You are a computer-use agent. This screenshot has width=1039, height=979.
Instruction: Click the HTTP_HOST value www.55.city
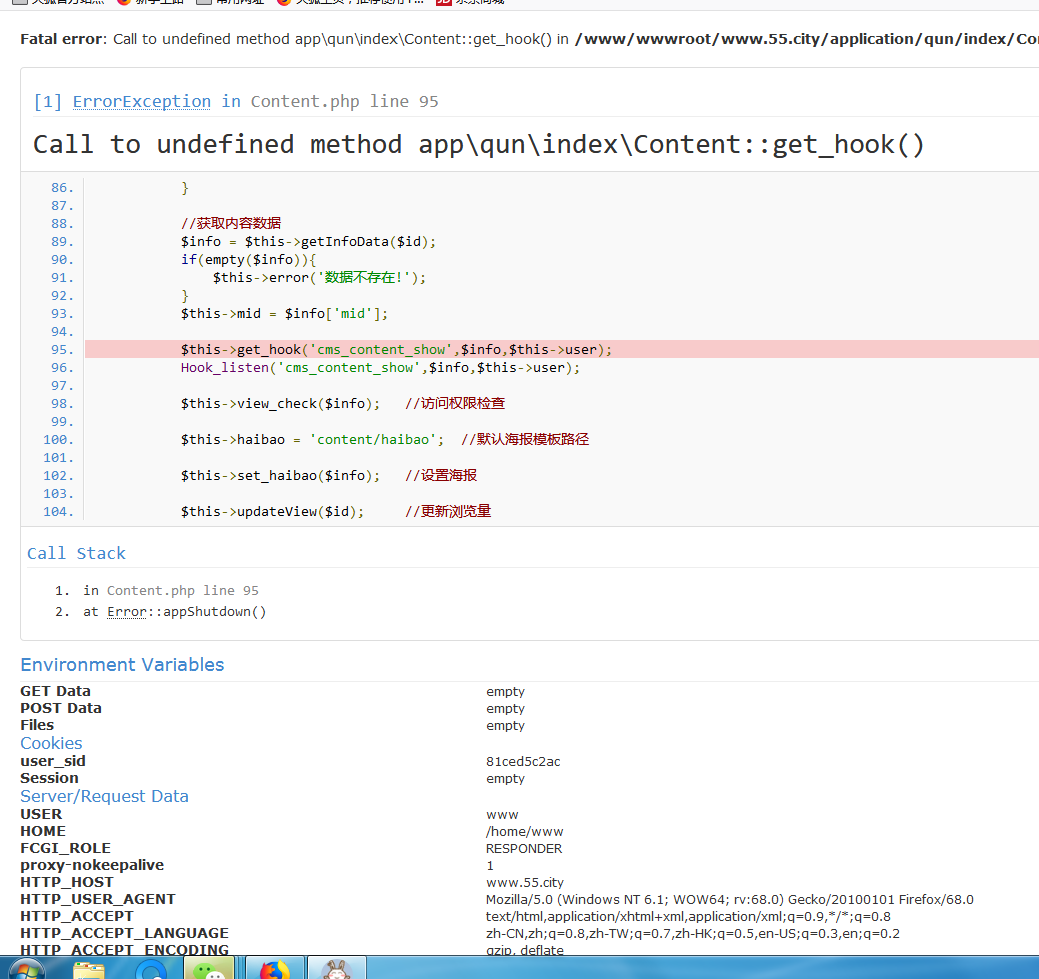[525, 882]
